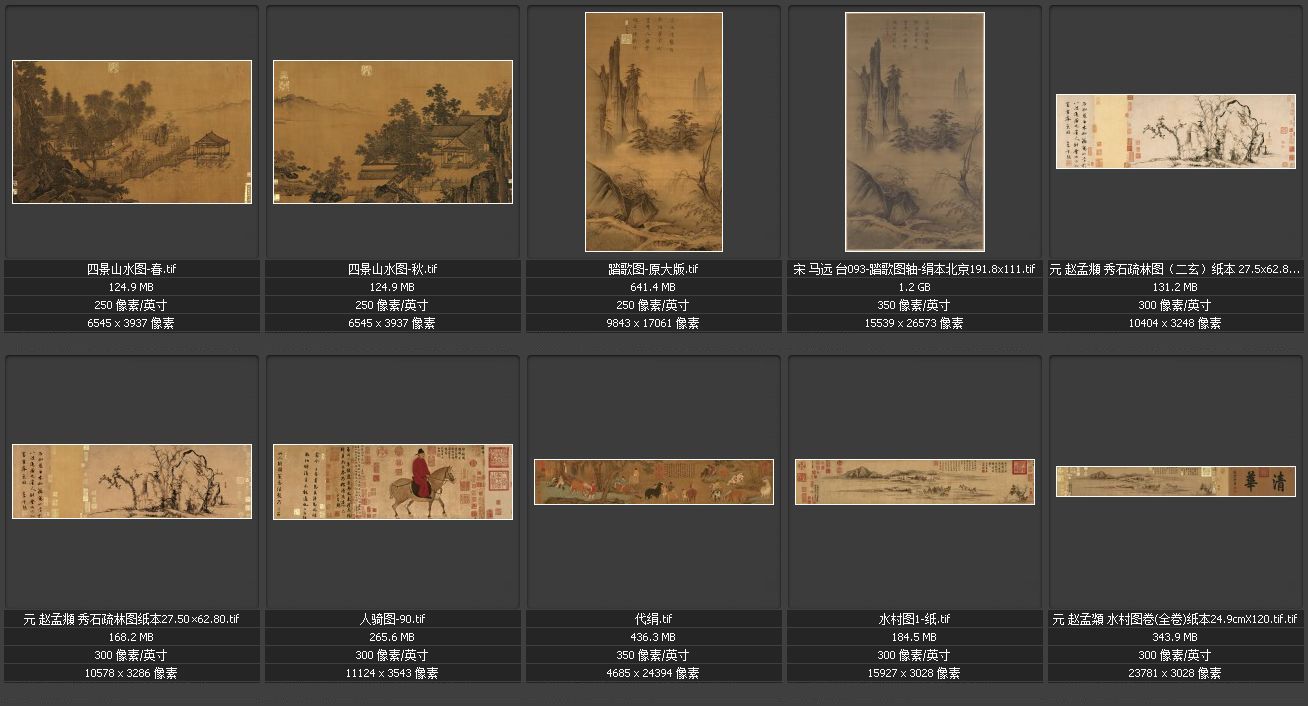Click the 10578 x 3286 像素 dimensions label
This screenshot has width=1308, height=706.
pyautogui.click(x=132, y=673)
